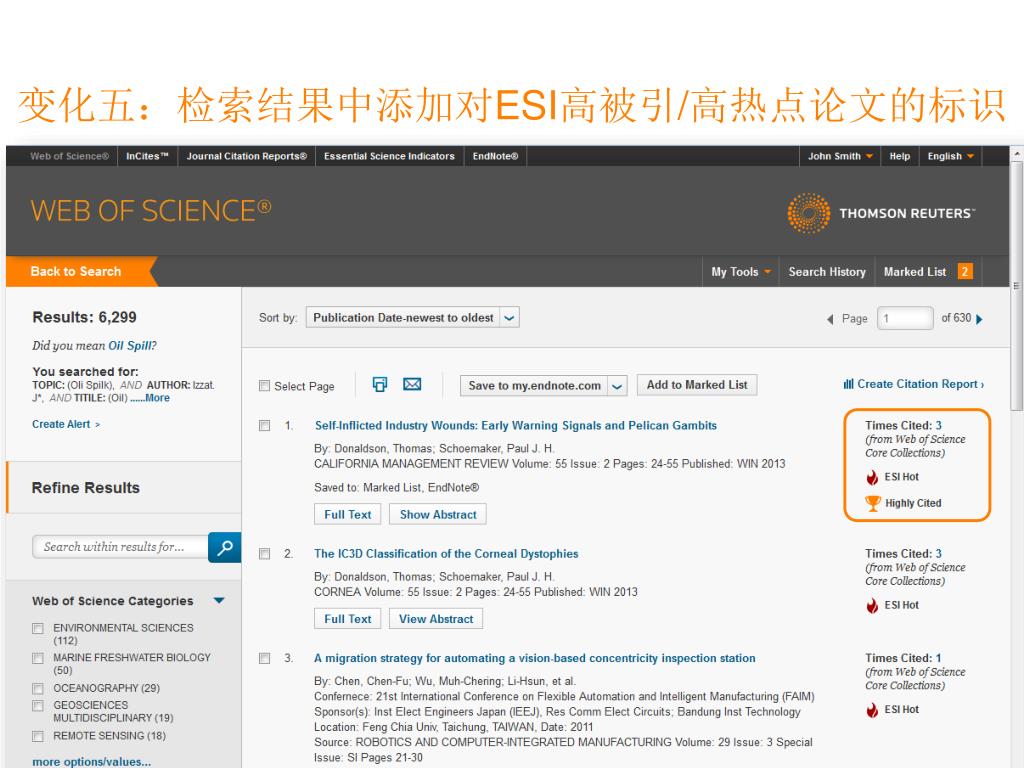Click Full Text button for result 1
The height and width of the screenshot is (768, 1024).
click(x=347, y=515)
